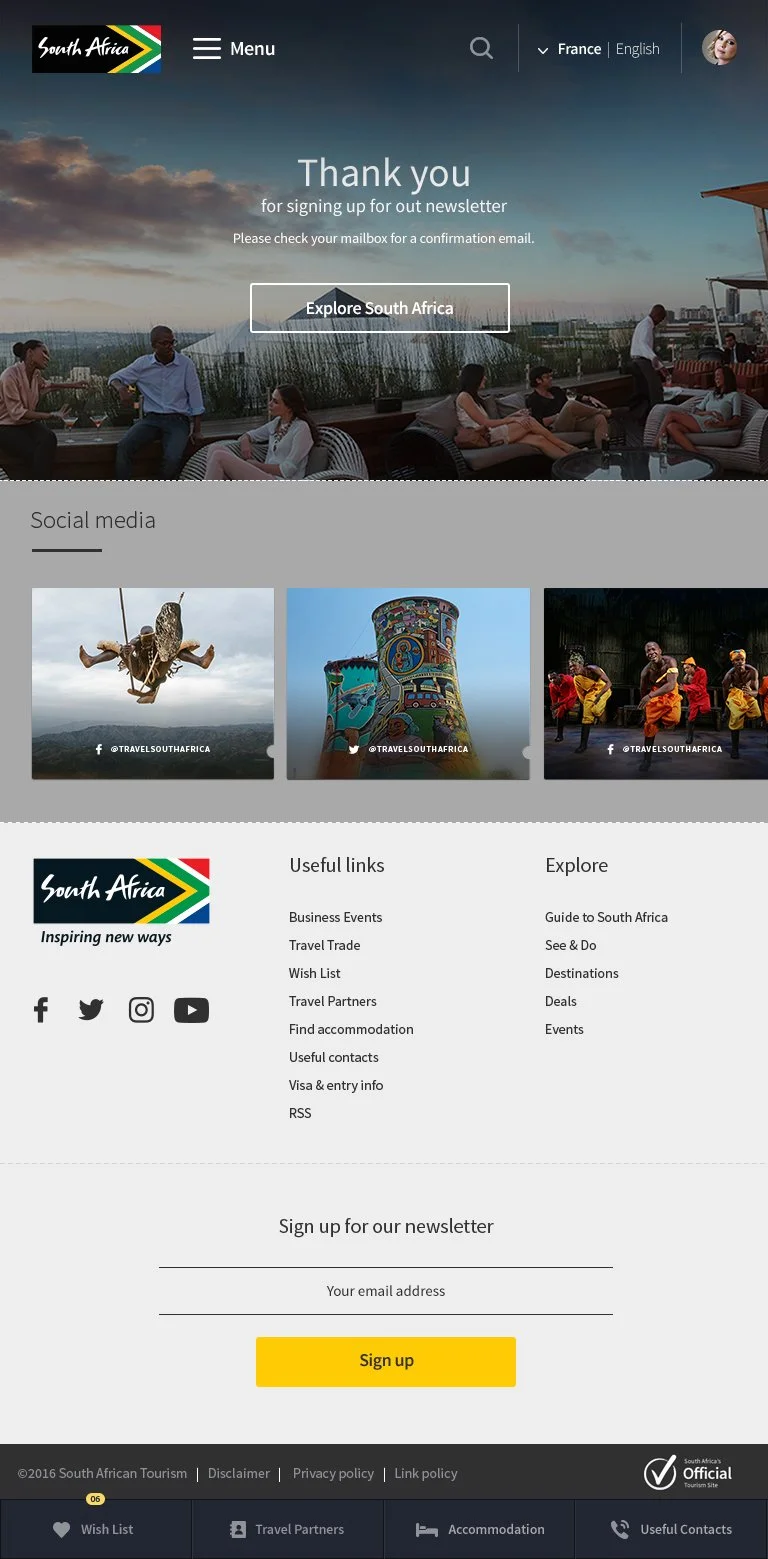Open Guide to South Africa link
Image resolution: width=768 pixels, height=1559 pixels.
pyautogui.click(x=606, y=917)
